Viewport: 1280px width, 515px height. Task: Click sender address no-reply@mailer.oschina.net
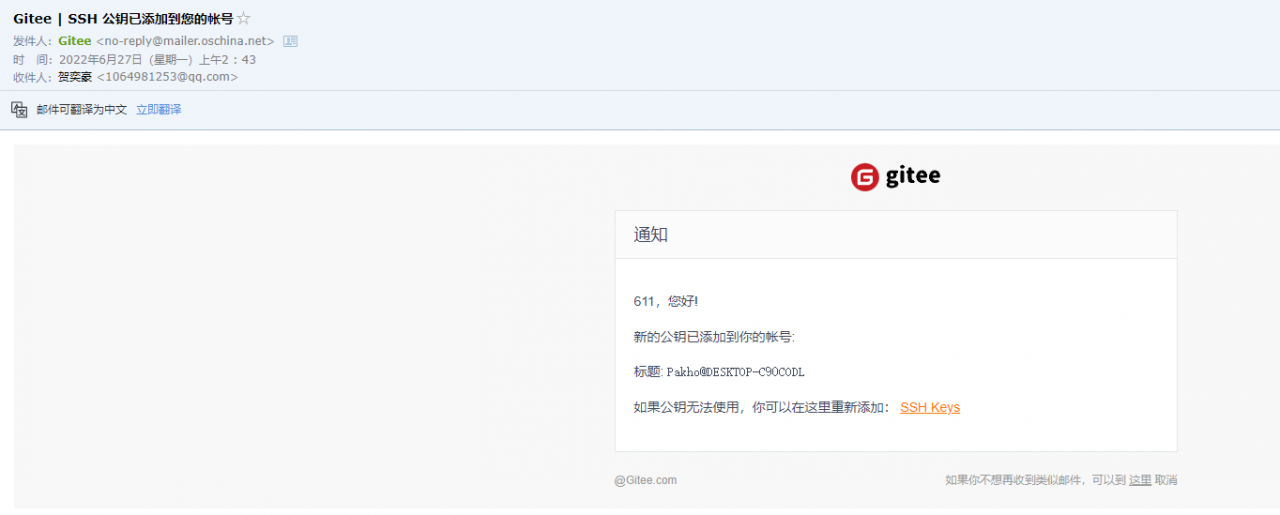tap(185, 41)
